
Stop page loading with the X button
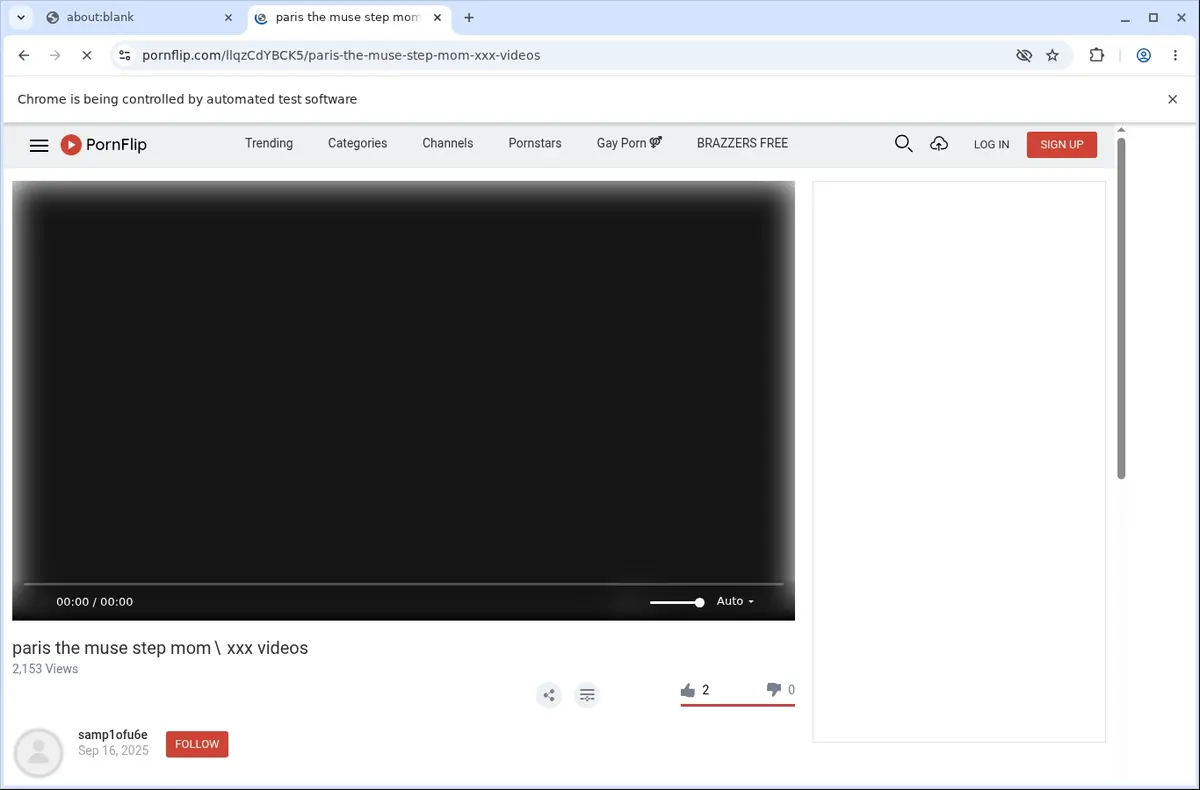coord(87,56)
